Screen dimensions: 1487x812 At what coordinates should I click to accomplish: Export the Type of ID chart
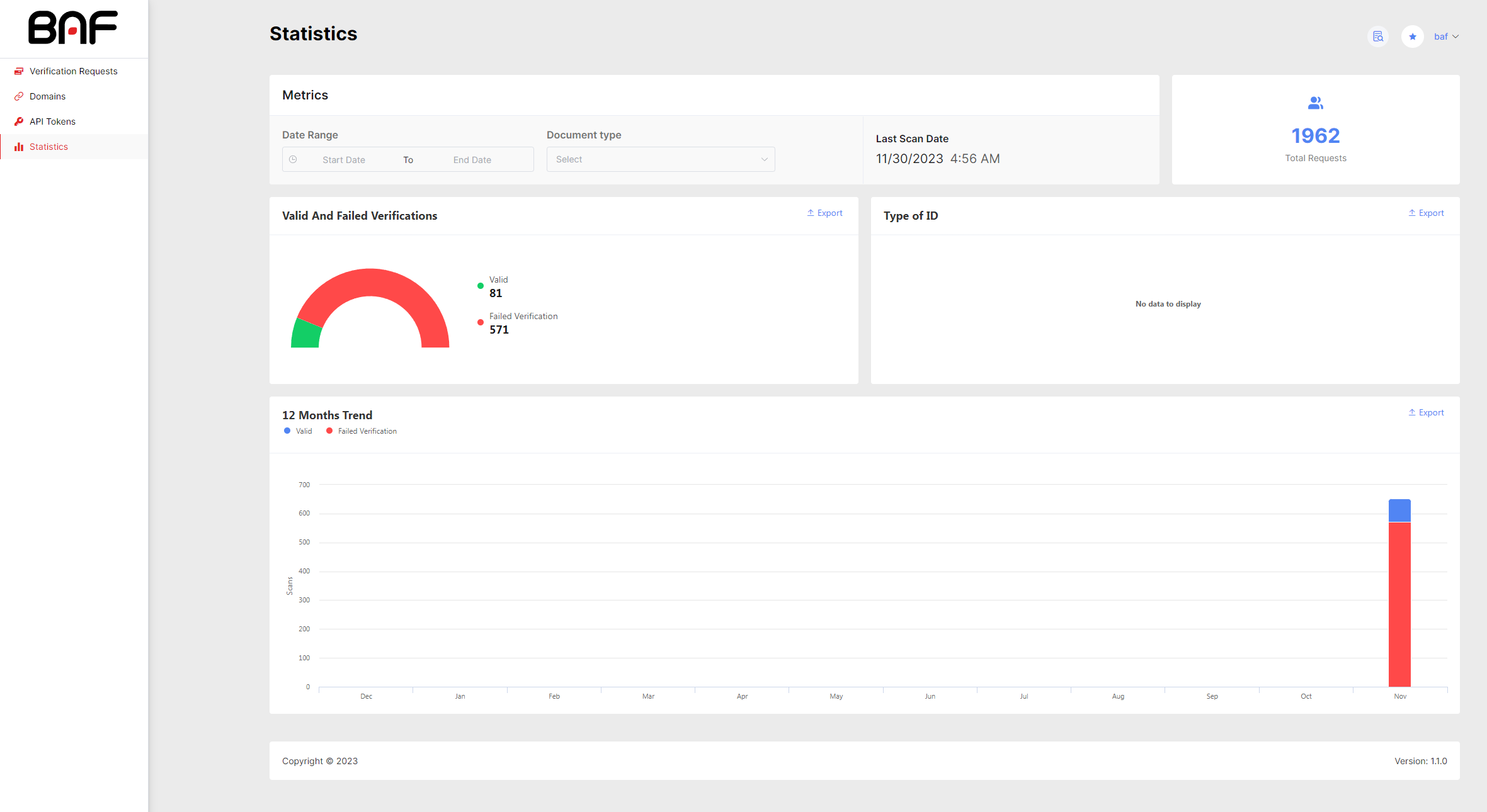(x=1426, y=213)
